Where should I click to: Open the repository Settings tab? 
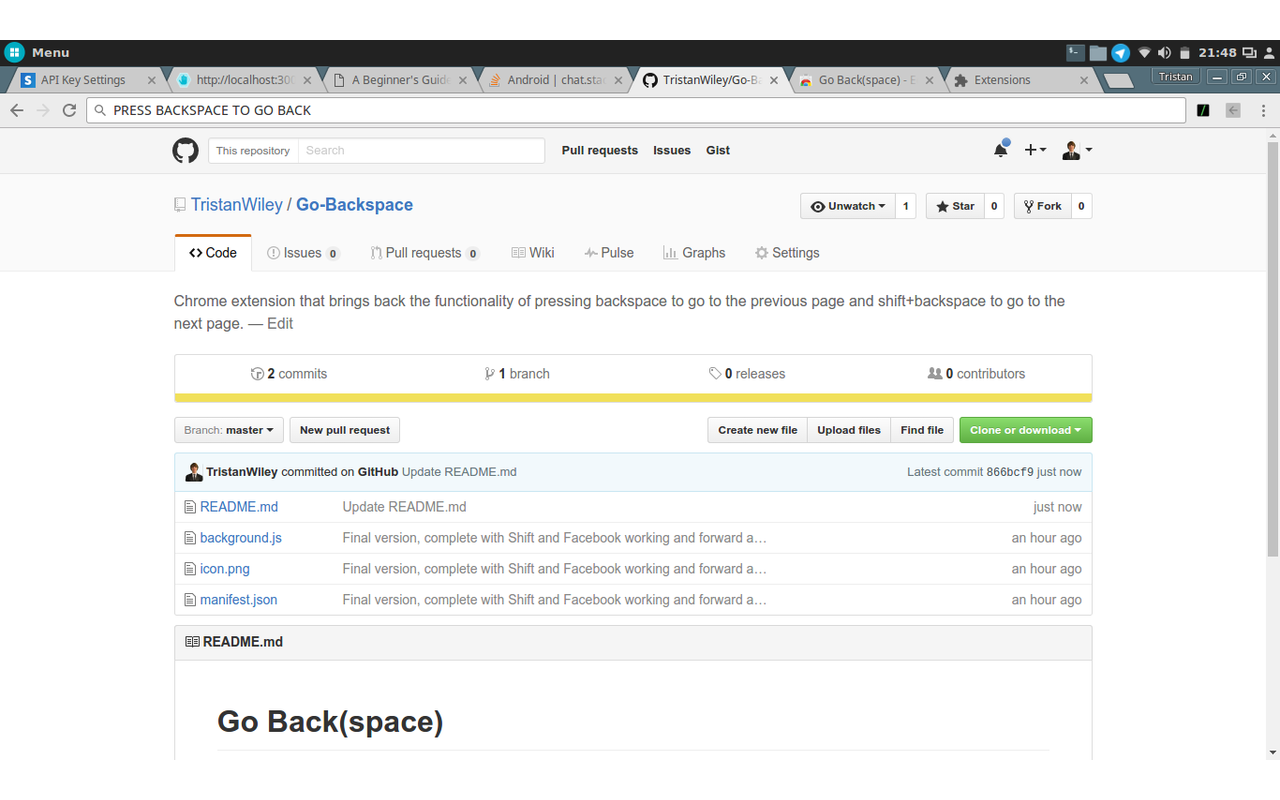pos(787,253)
